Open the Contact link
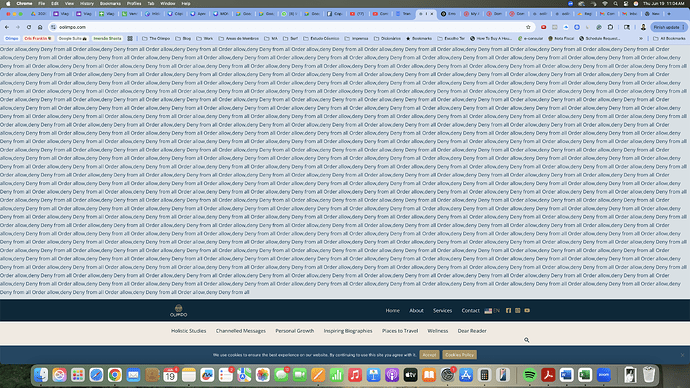The height and width of the screenshot is (388, 690). [470, 311]
